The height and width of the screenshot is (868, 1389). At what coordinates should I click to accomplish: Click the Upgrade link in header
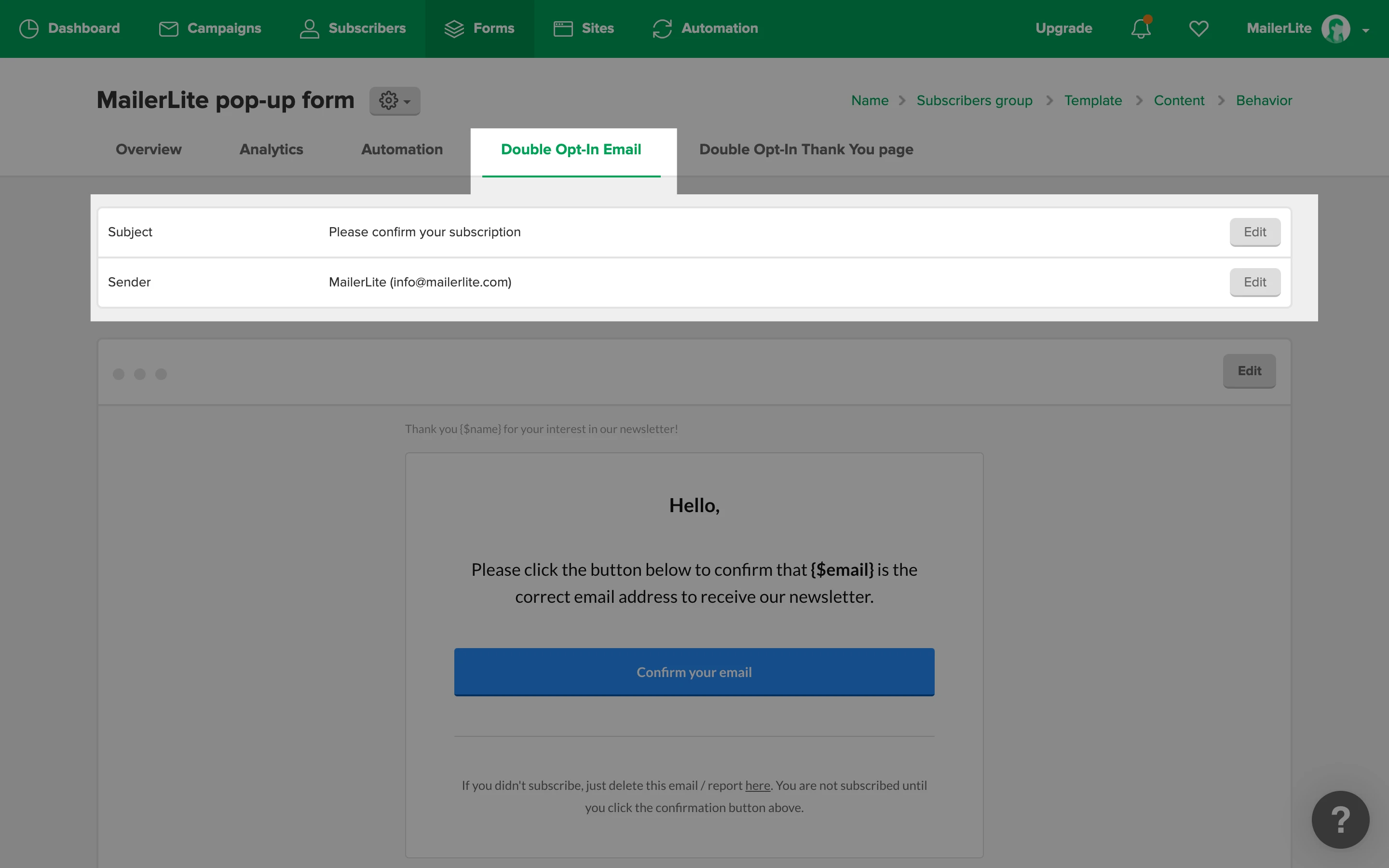pos(1063,29)
